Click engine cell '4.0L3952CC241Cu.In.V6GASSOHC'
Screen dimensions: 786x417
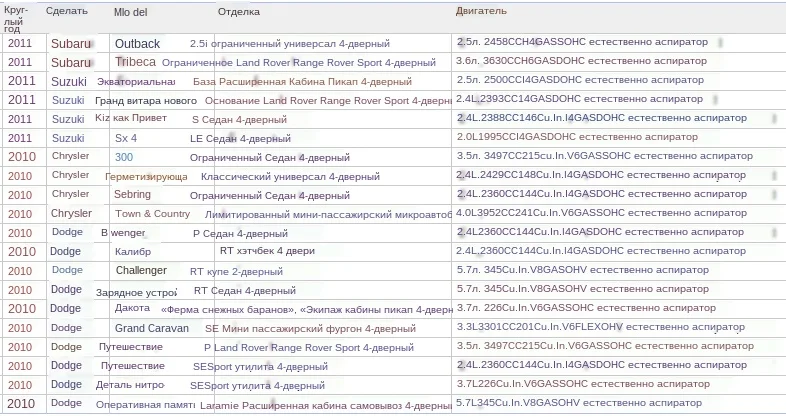602,213
